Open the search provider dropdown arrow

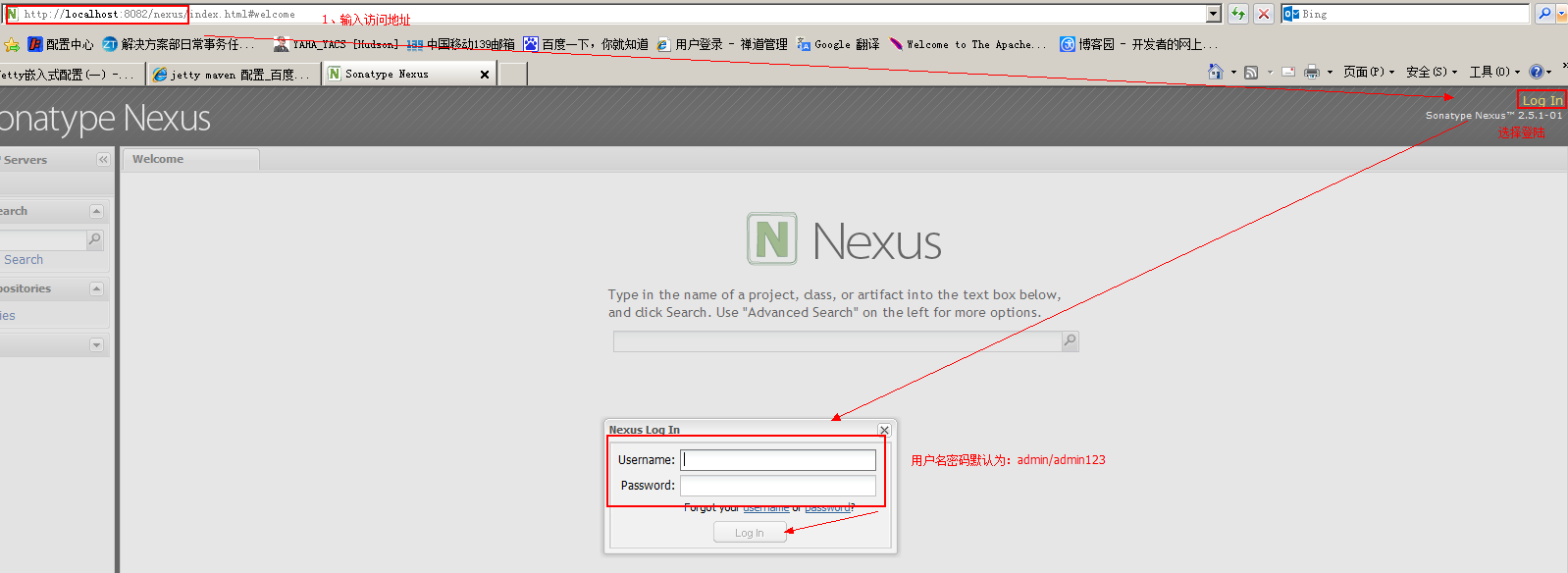(x=1561, y=14)
